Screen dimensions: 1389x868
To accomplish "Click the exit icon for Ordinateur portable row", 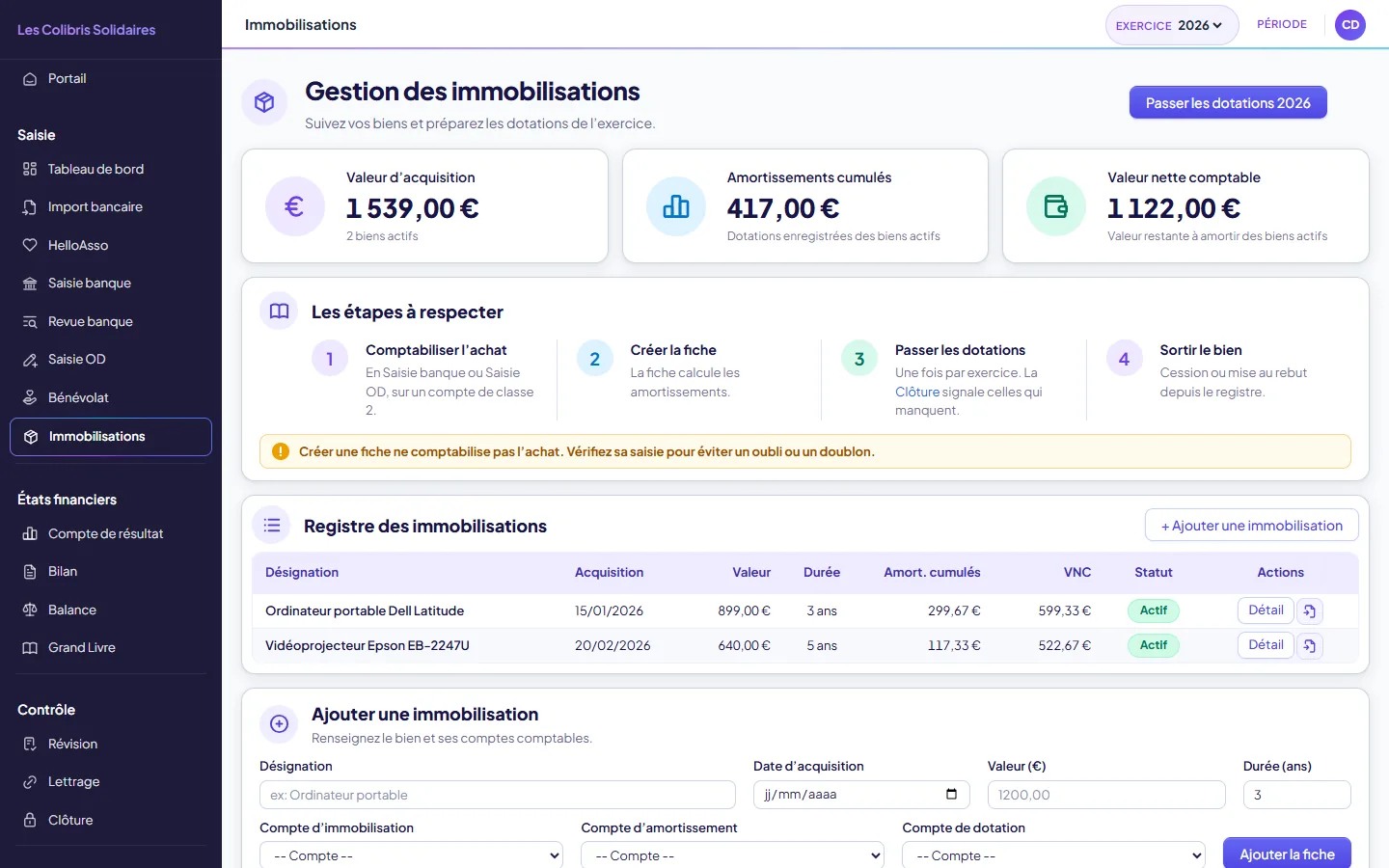I will click(x=1310, y=611).
